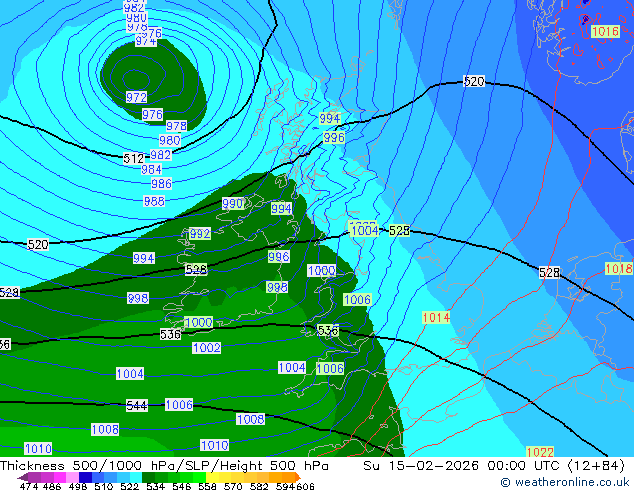Select the cyan legend swatch left of 534

tap(136, 477)
